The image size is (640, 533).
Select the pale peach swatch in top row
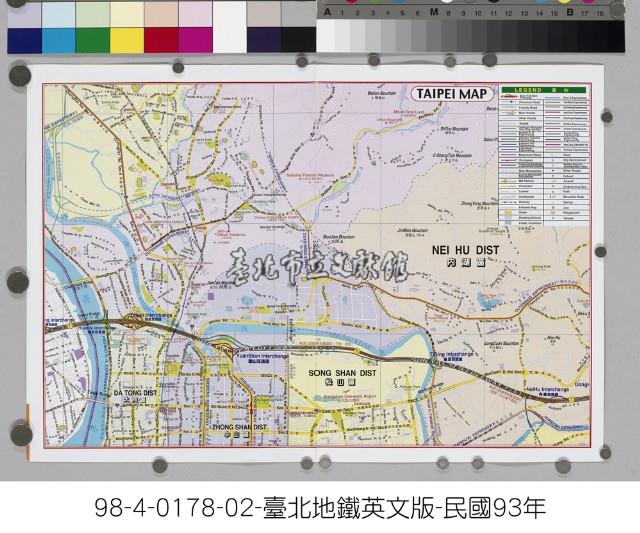coord(161,15)
